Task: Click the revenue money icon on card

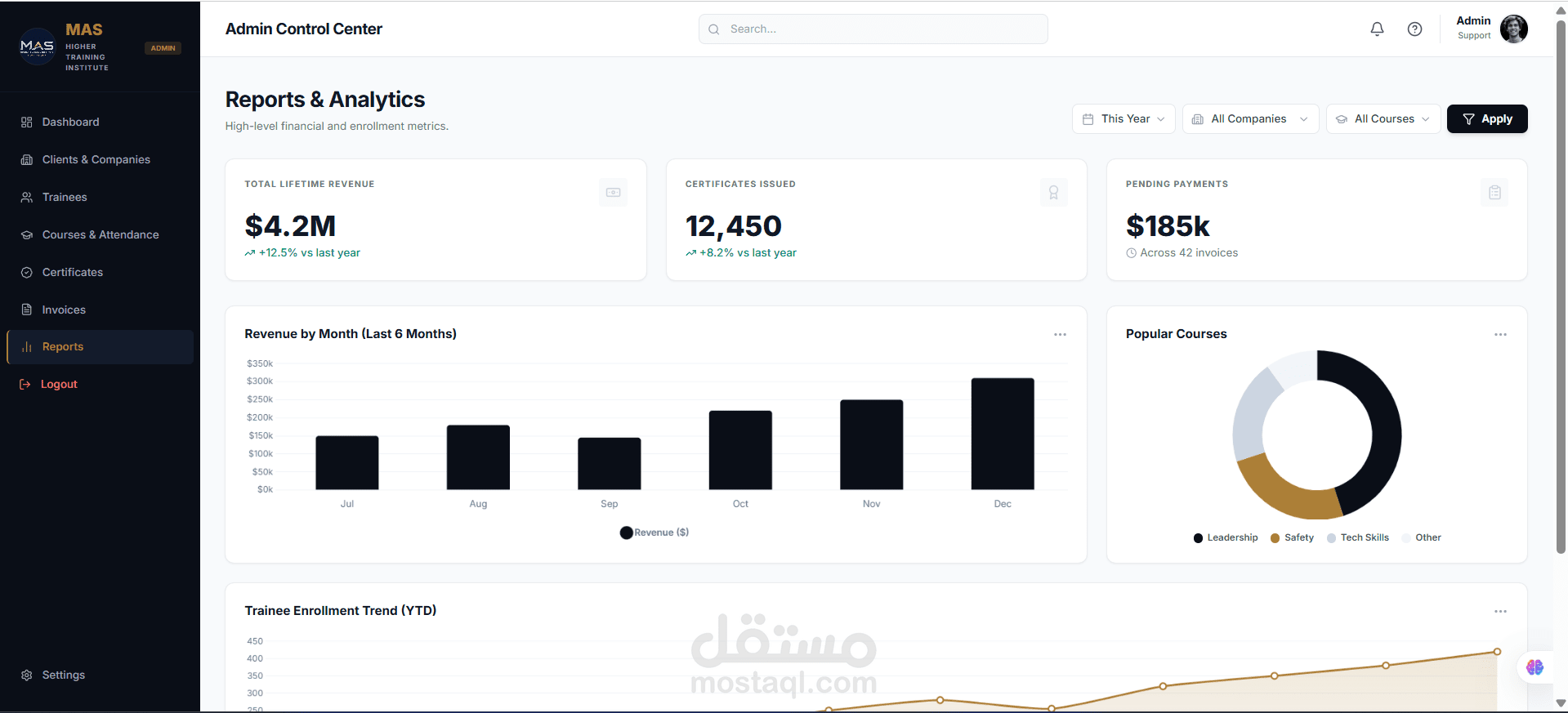Action: [613, 192]
